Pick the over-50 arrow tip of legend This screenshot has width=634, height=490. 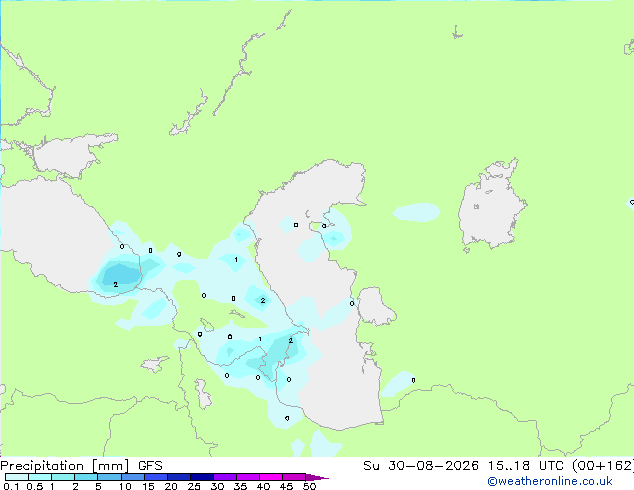point(317,477)
